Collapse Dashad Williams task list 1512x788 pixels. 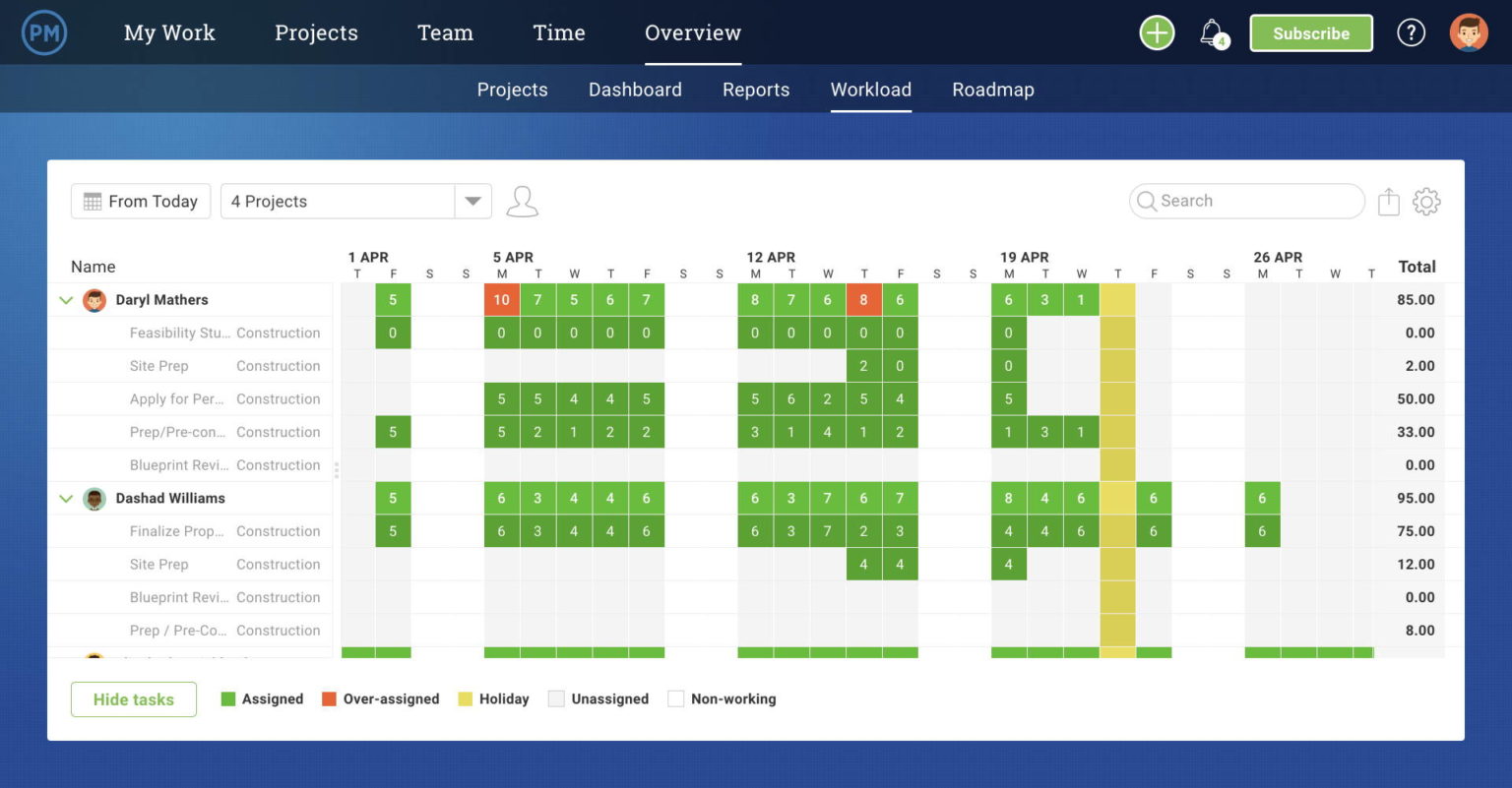(x=66, y=499)
